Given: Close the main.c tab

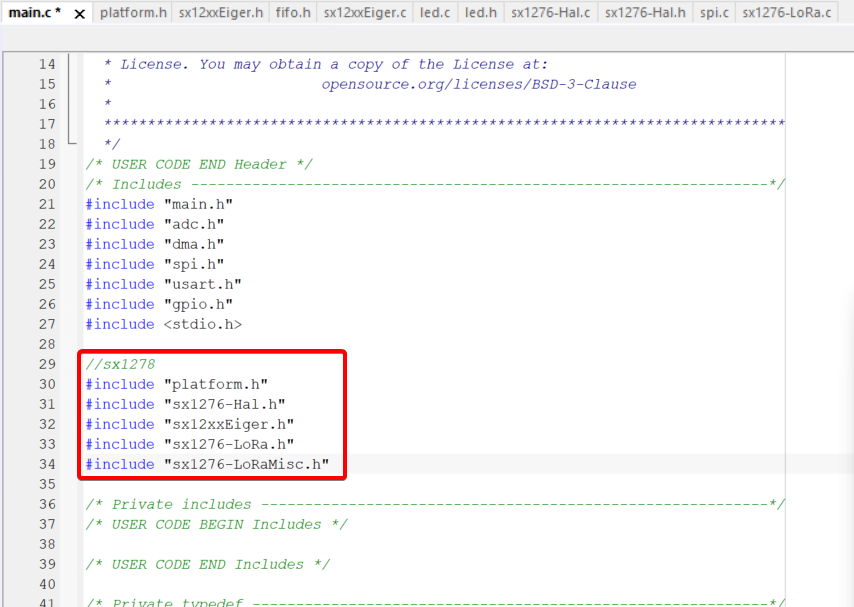Looking at the screenshot, I should pyautogui.click(x=80, y=14).
